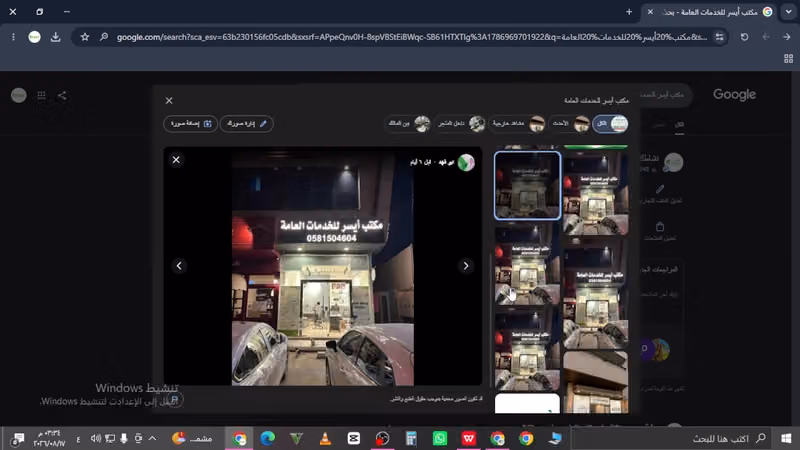This screenshot has height=450, width=800.
Task: Open the notification center icon in the taskbar
Action: 18,439
